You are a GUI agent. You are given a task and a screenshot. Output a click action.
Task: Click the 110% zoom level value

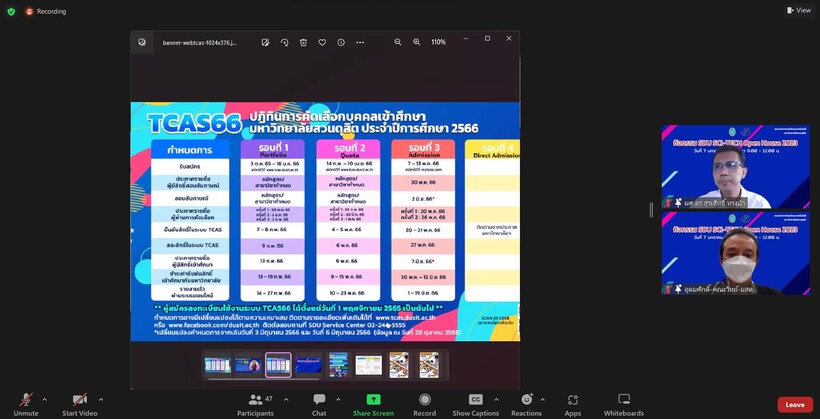(x=438, y=42)
